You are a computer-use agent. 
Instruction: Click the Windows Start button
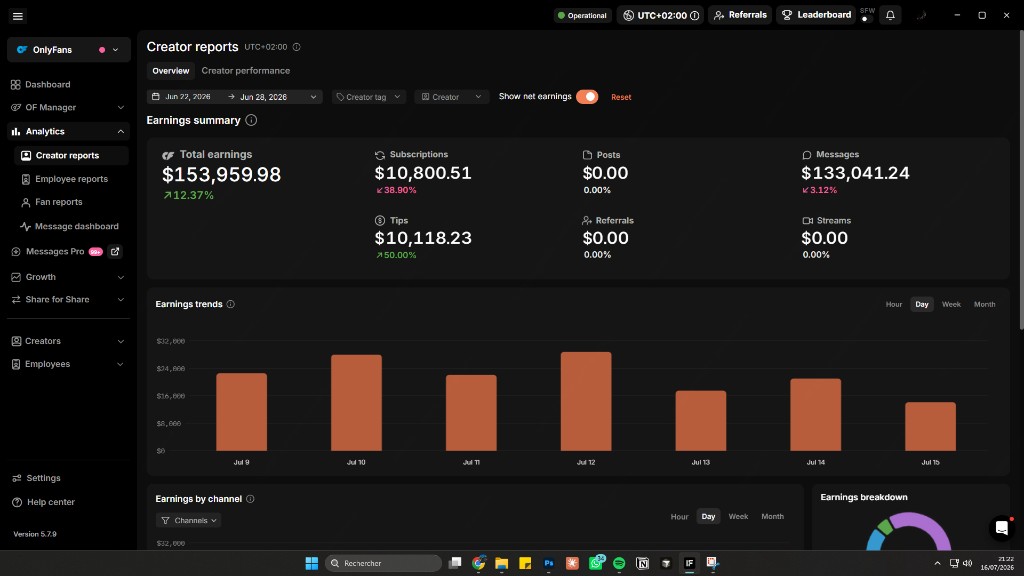click(312, 563)
